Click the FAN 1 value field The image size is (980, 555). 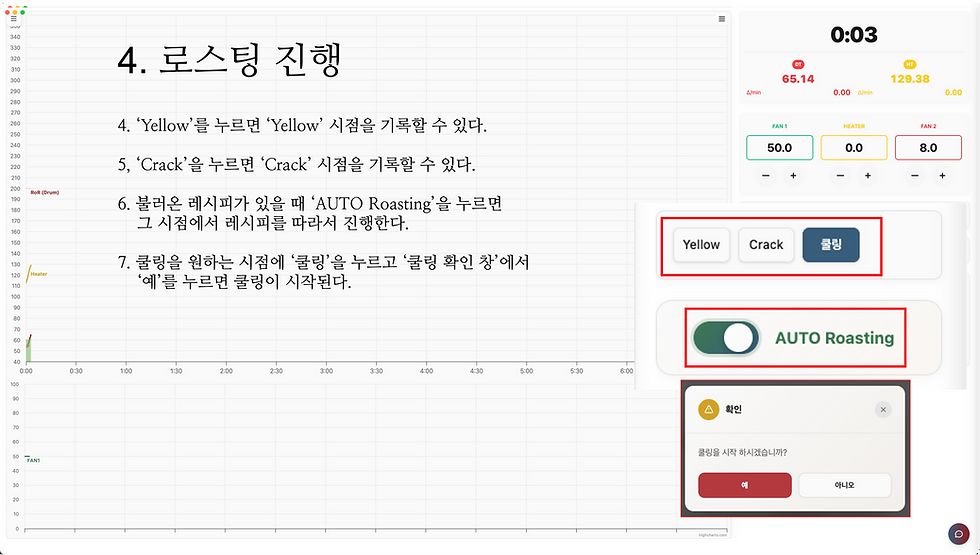tap(779, 148)
